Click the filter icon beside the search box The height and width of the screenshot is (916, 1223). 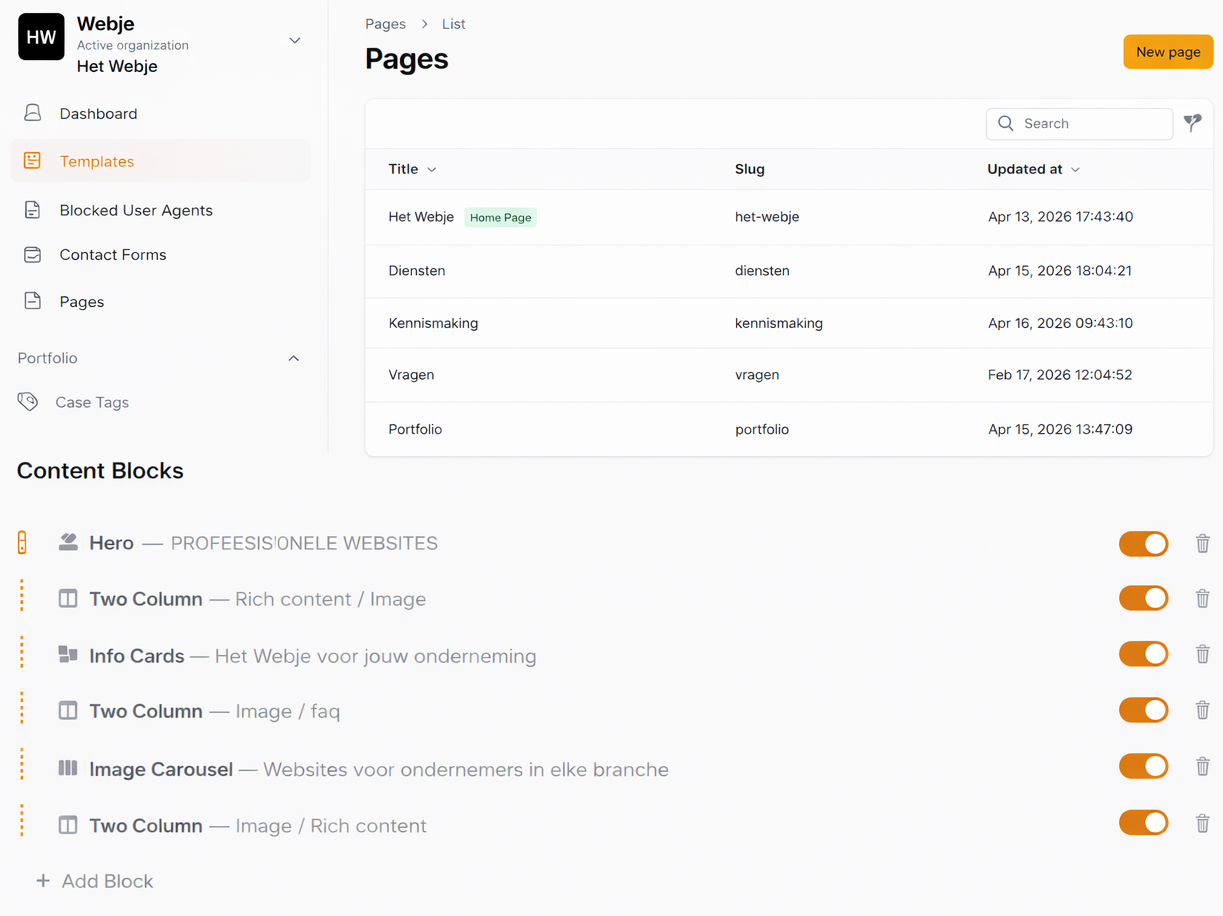[x=1192, y=123]
